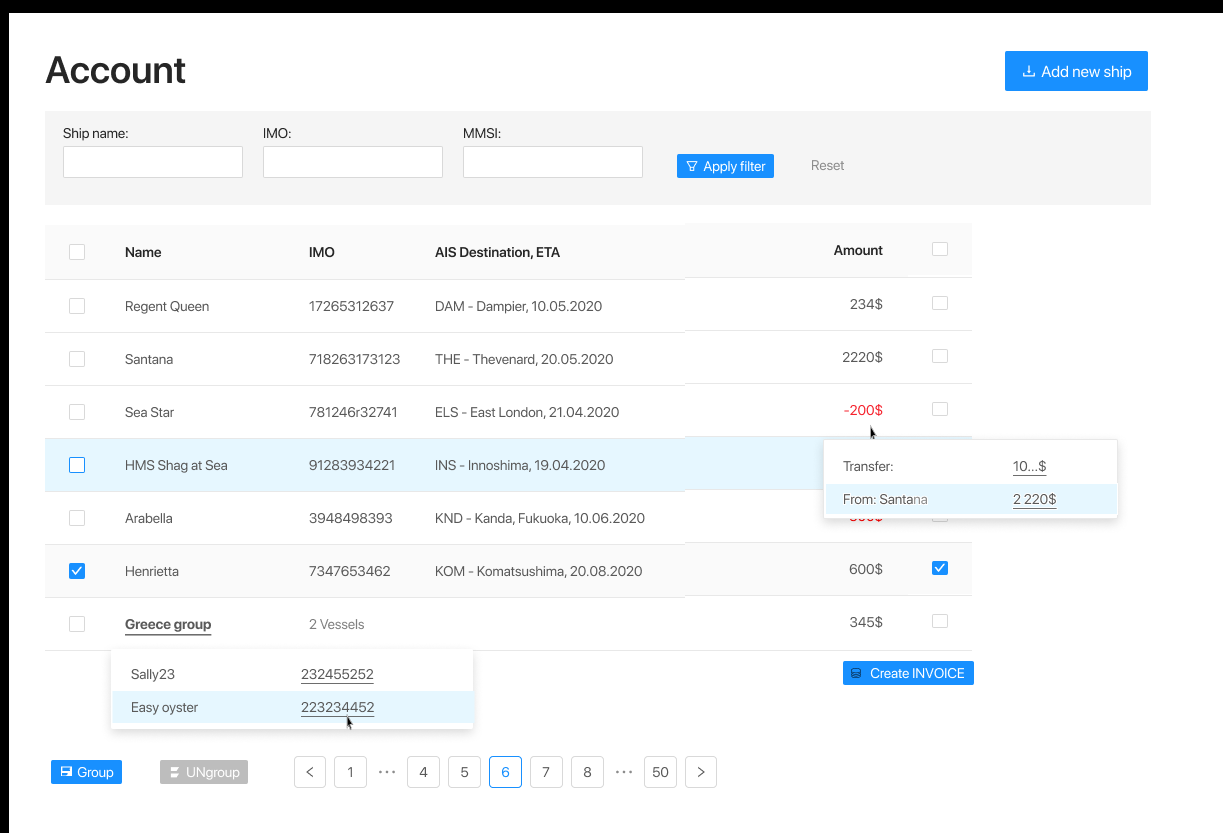Click the Add new ship button
The image size is (1223, 833).
click(x=1076, y=71)
